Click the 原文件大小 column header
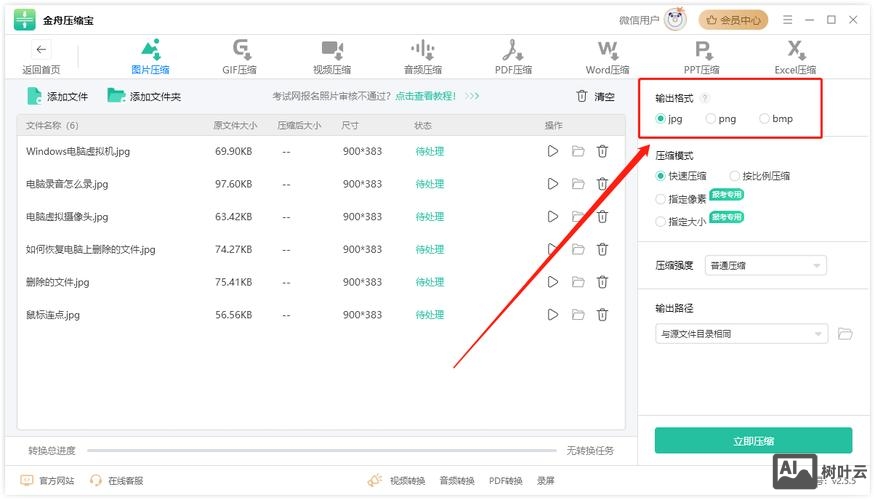875x500 pixels. tap(235, 126)
